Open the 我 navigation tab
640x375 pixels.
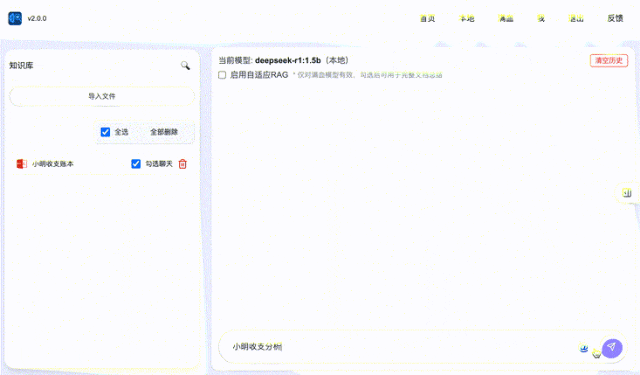541,19
